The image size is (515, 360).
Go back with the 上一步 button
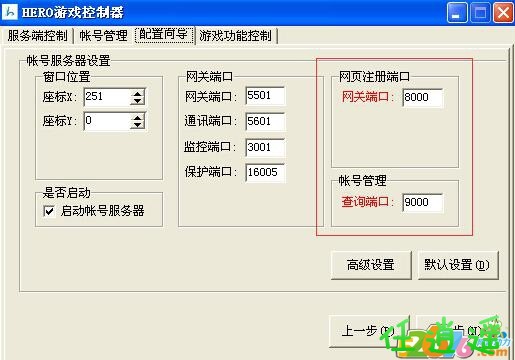(369, 331)
